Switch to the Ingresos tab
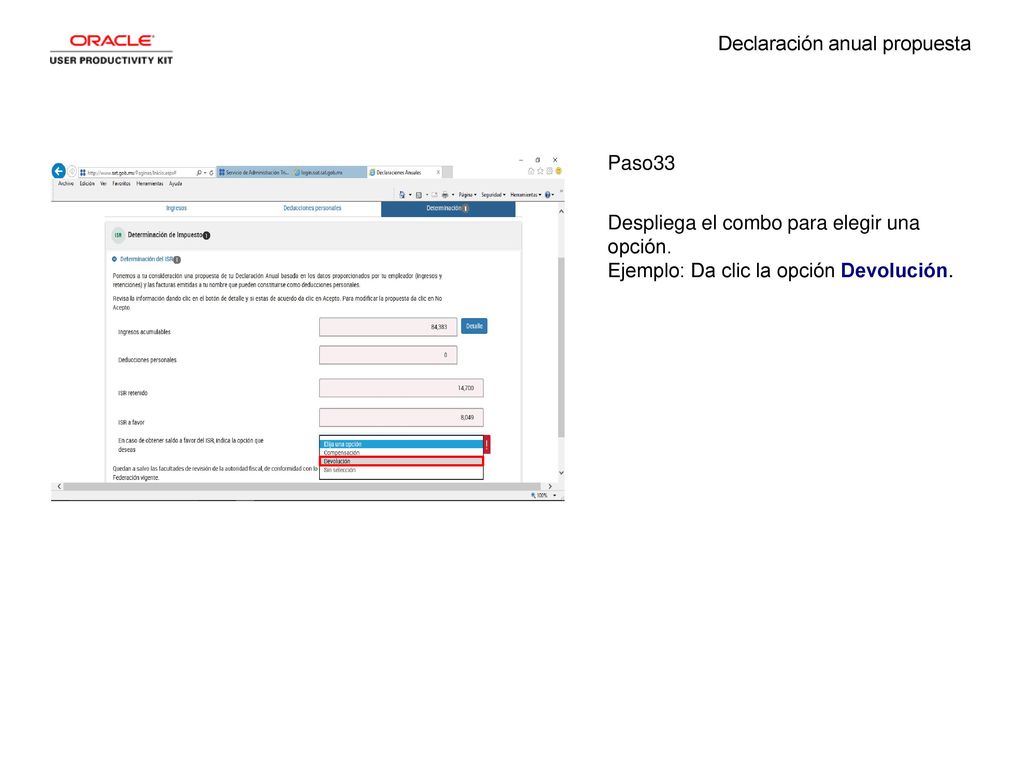The width and height of the screenshot is (1024, 768). pyautogui.click(x=176, y=208)
